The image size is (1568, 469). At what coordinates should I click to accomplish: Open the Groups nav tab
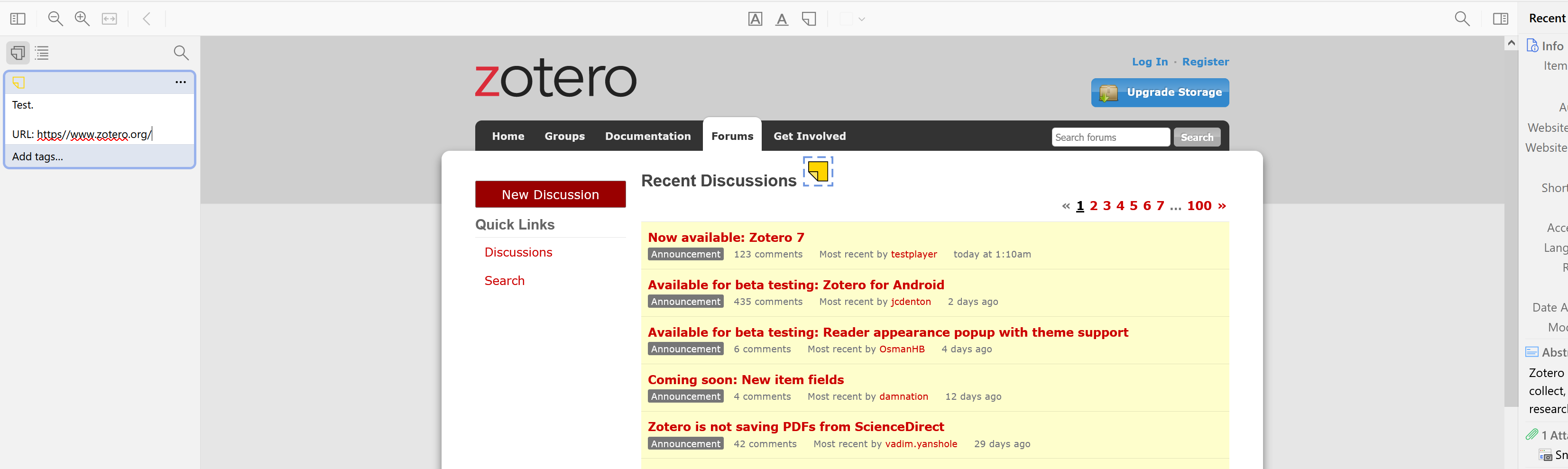click(x=564, y=136)
